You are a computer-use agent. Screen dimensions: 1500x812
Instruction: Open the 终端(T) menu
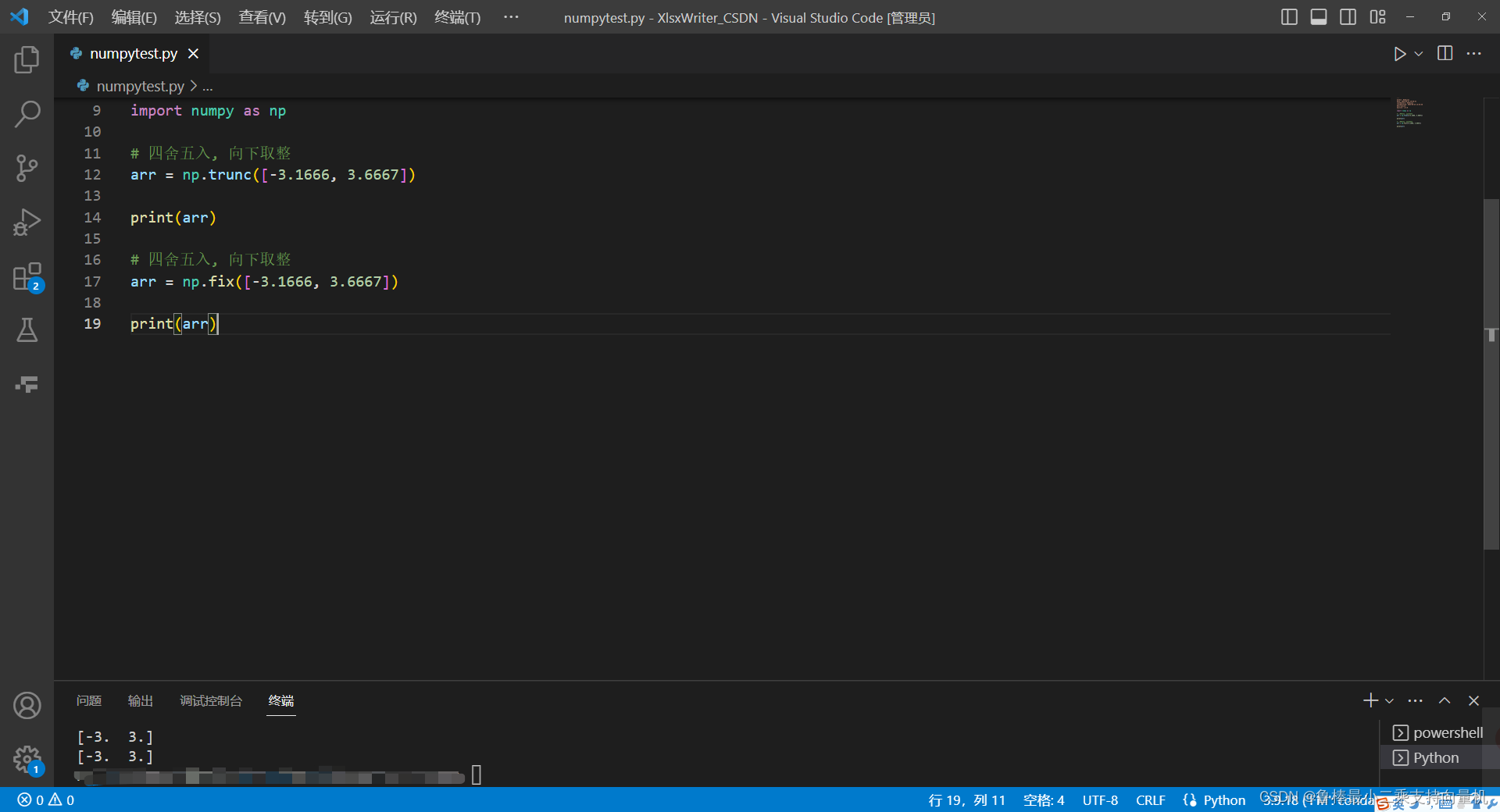458,17
